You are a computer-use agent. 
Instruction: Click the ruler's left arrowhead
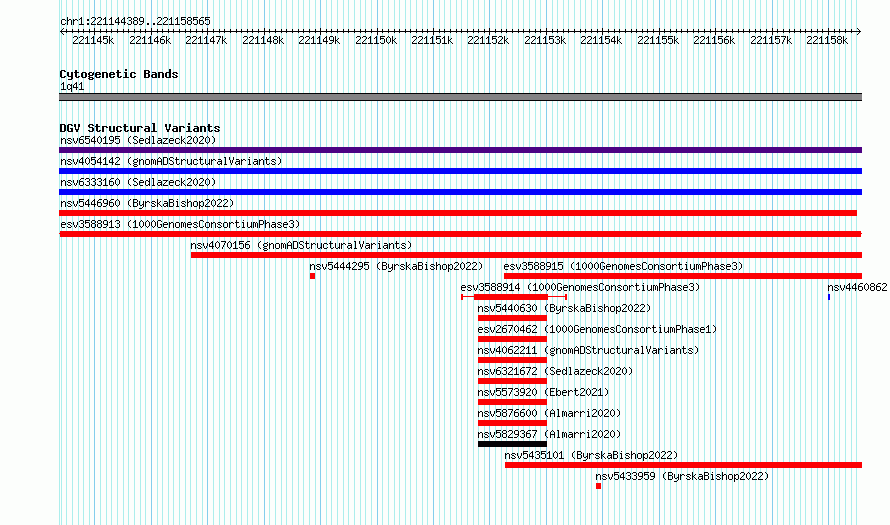[x=62, y=32]
